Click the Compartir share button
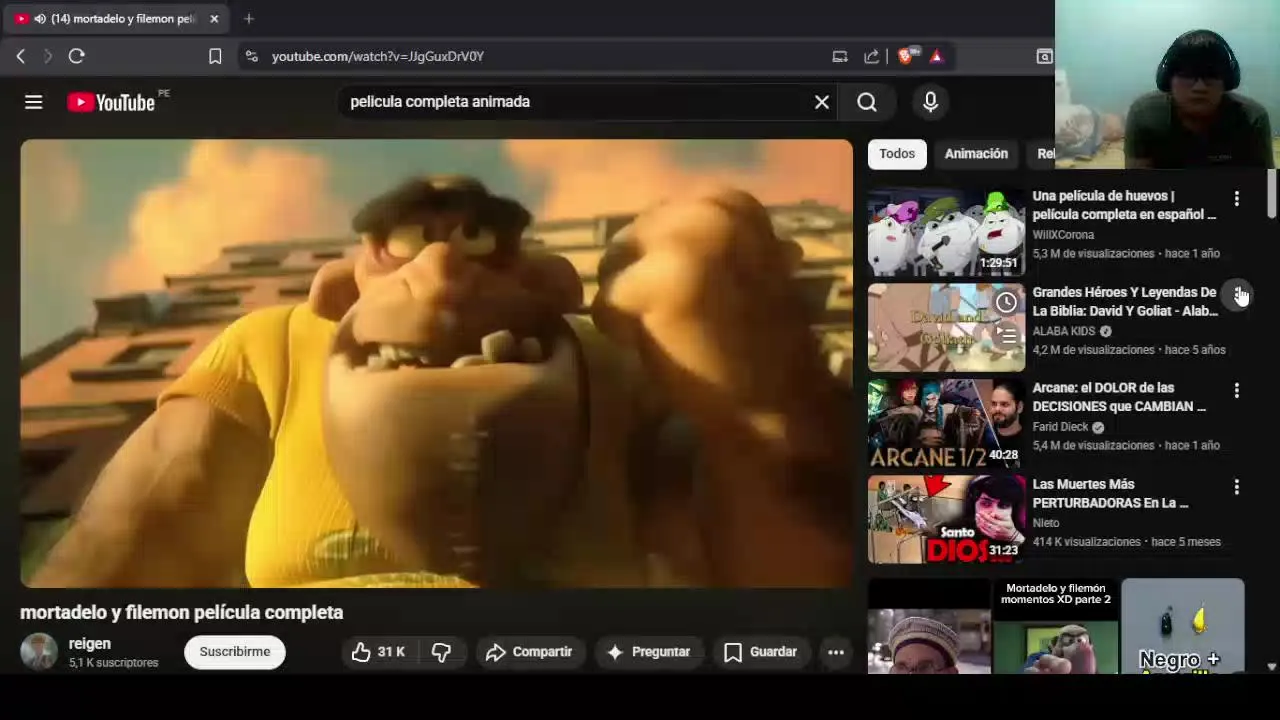 [x=529, y=652]
